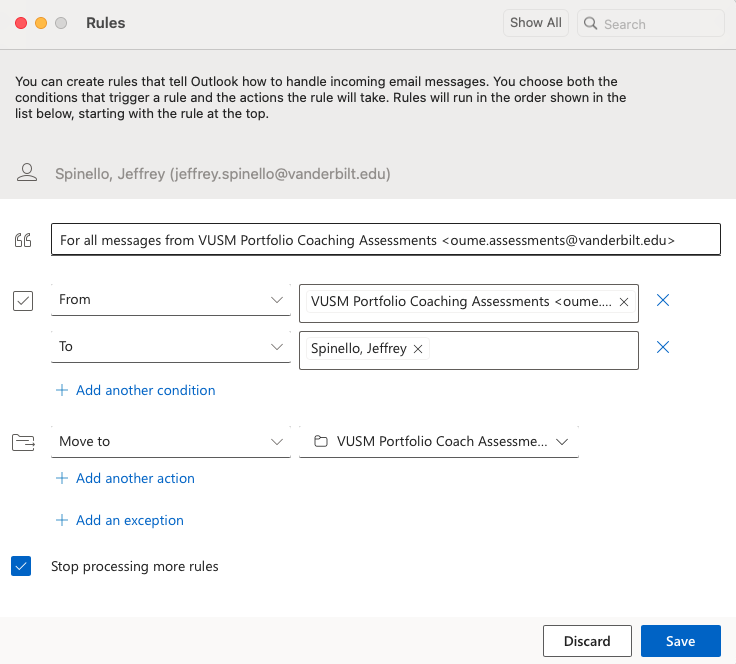The image size is (736, 664).
Task: Minimize the Rules window
Action: (41, 23)
